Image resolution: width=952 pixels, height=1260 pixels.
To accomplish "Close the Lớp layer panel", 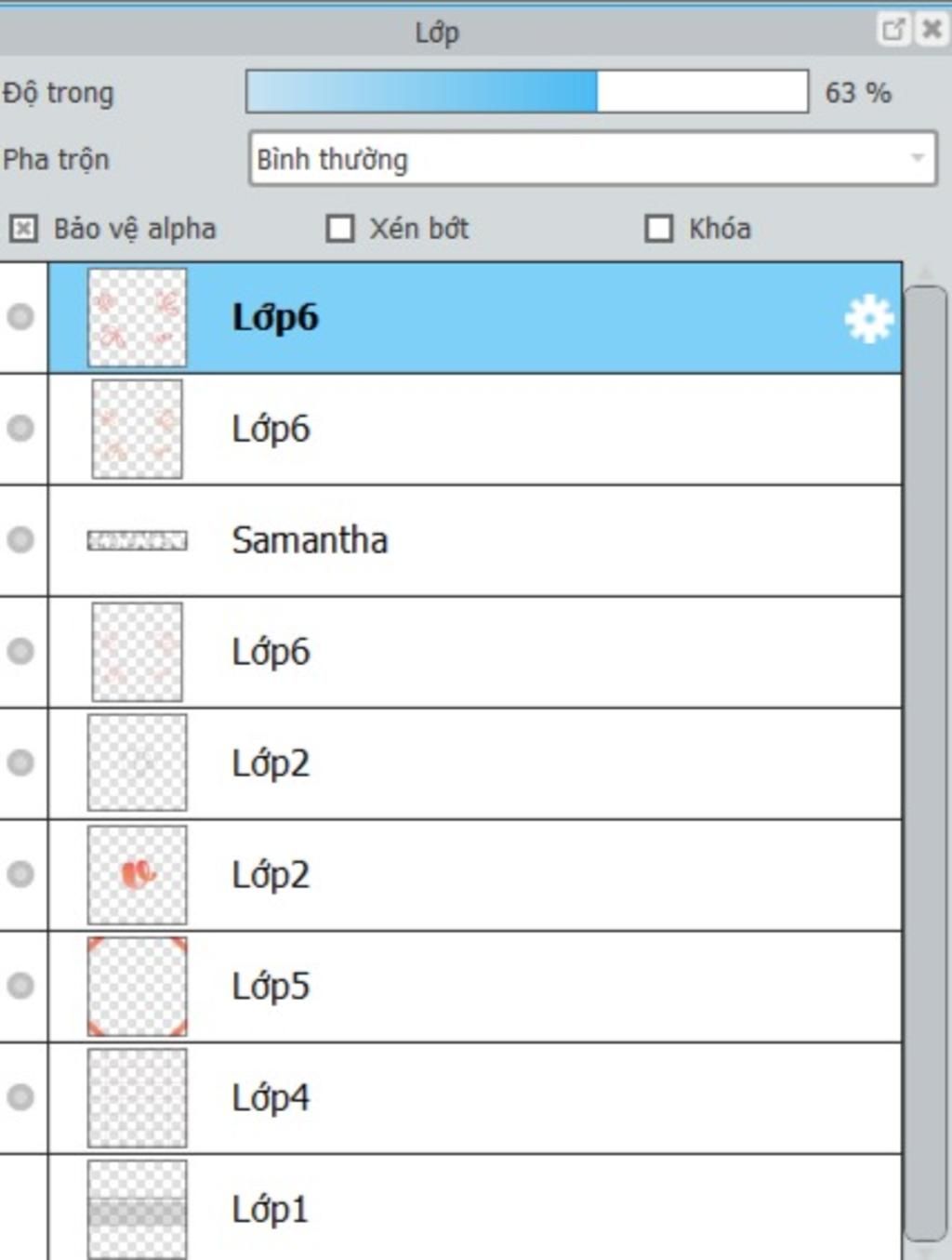I will [x=932, y=30].
